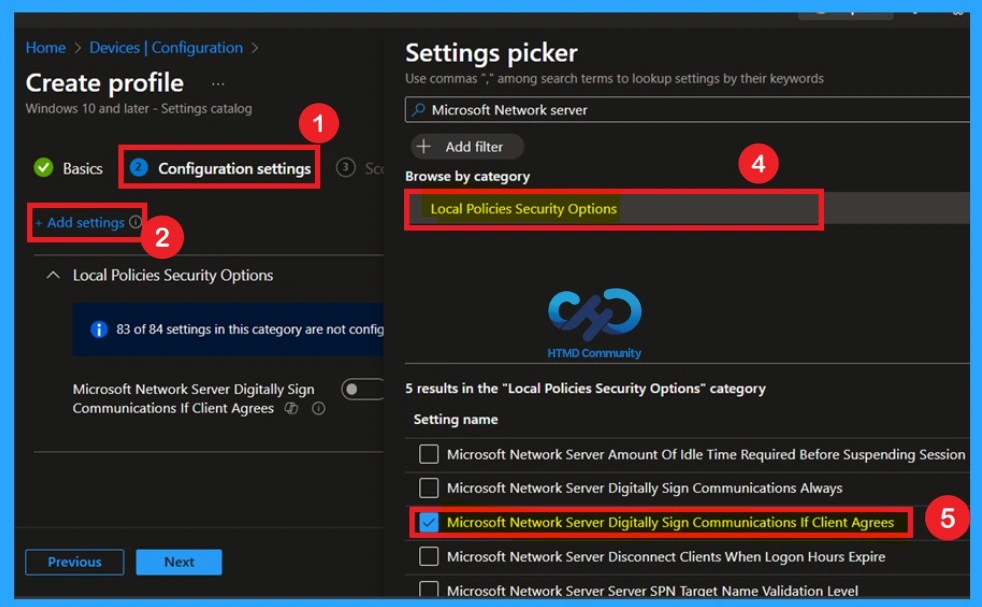Click the info icon beside Add settings

click(x=134, y=222)
